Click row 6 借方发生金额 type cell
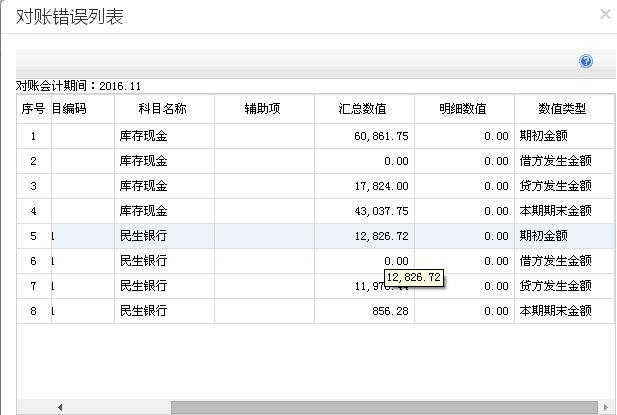 (564, 261)
